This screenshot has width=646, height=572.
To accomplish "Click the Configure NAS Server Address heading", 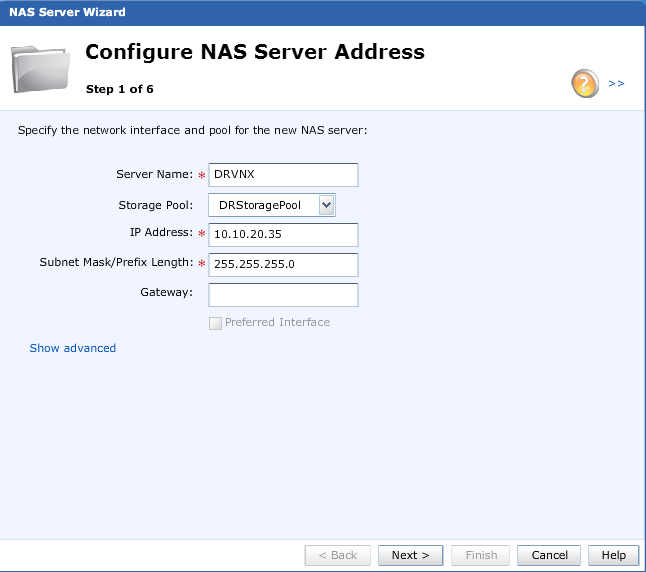I will coord(255,52).
